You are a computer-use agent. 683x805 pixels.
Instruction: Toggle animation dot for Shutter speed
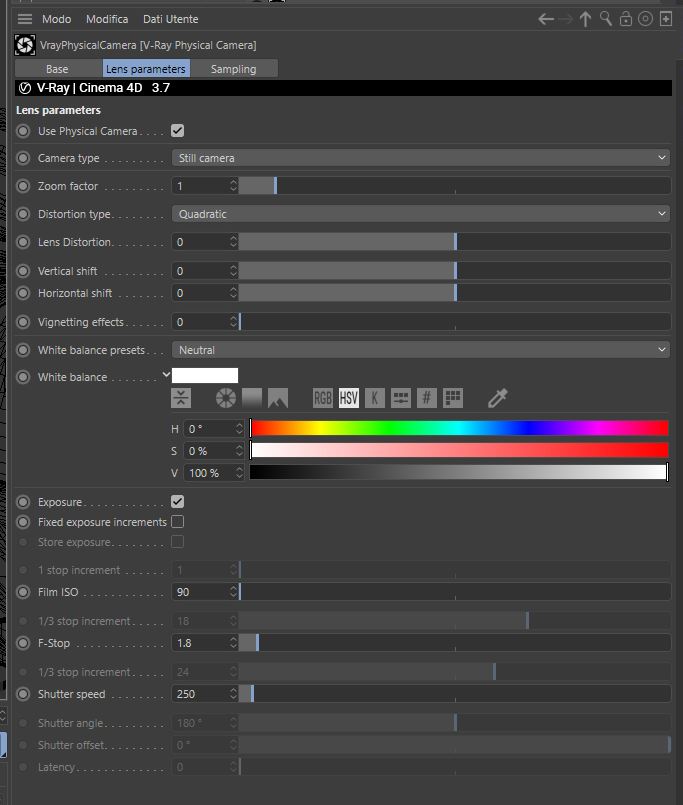[23, 694]
